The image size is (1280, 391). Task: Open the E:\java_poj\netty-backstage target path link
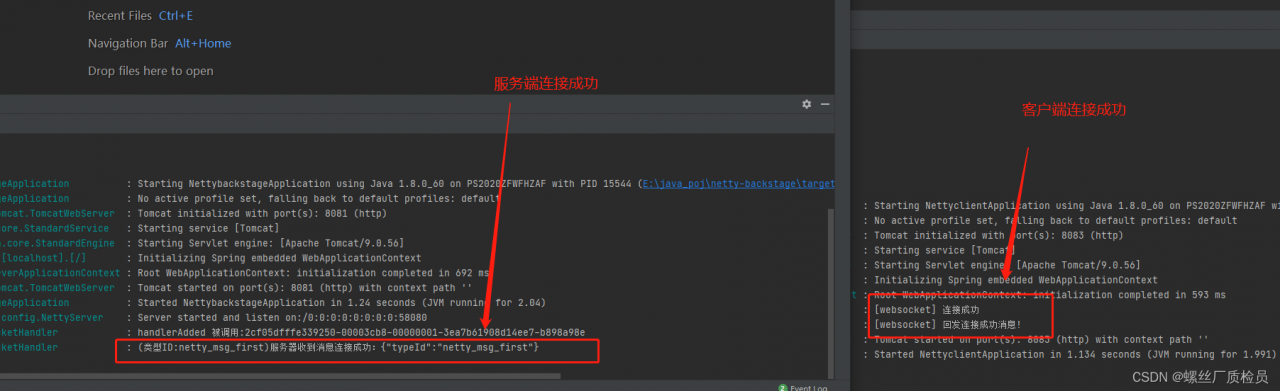coord(738,184)
